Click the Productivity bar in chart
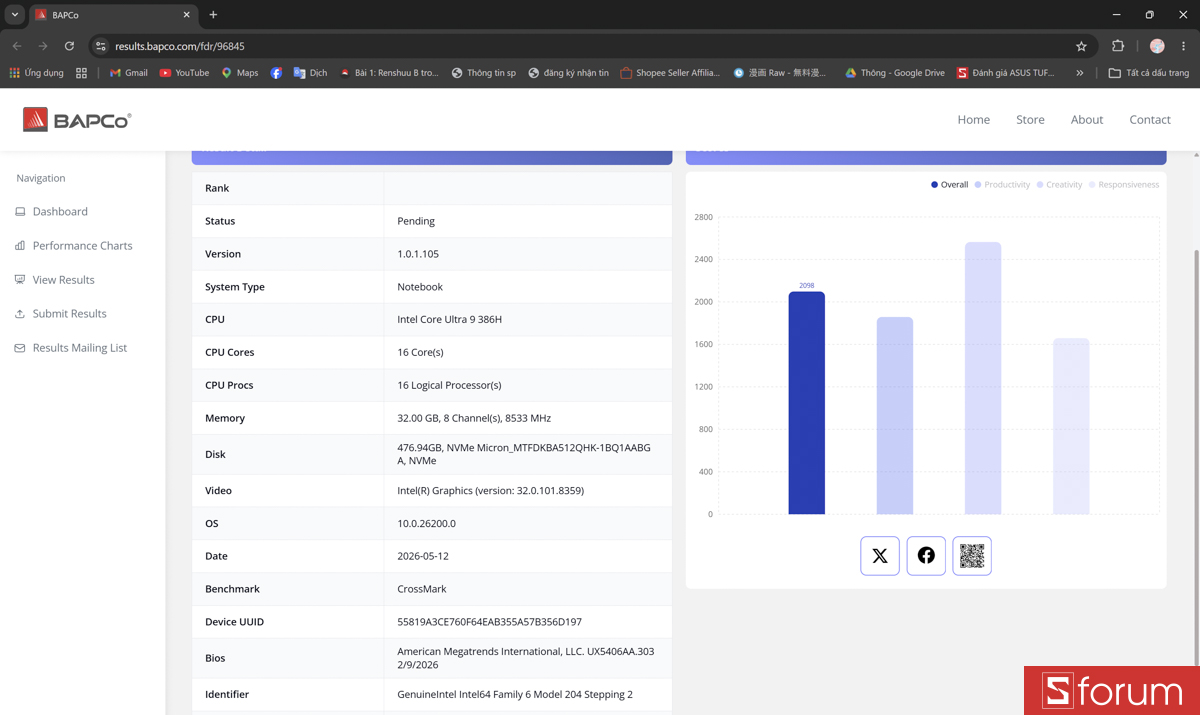1200x715 pixels. (x=895, y=416)
